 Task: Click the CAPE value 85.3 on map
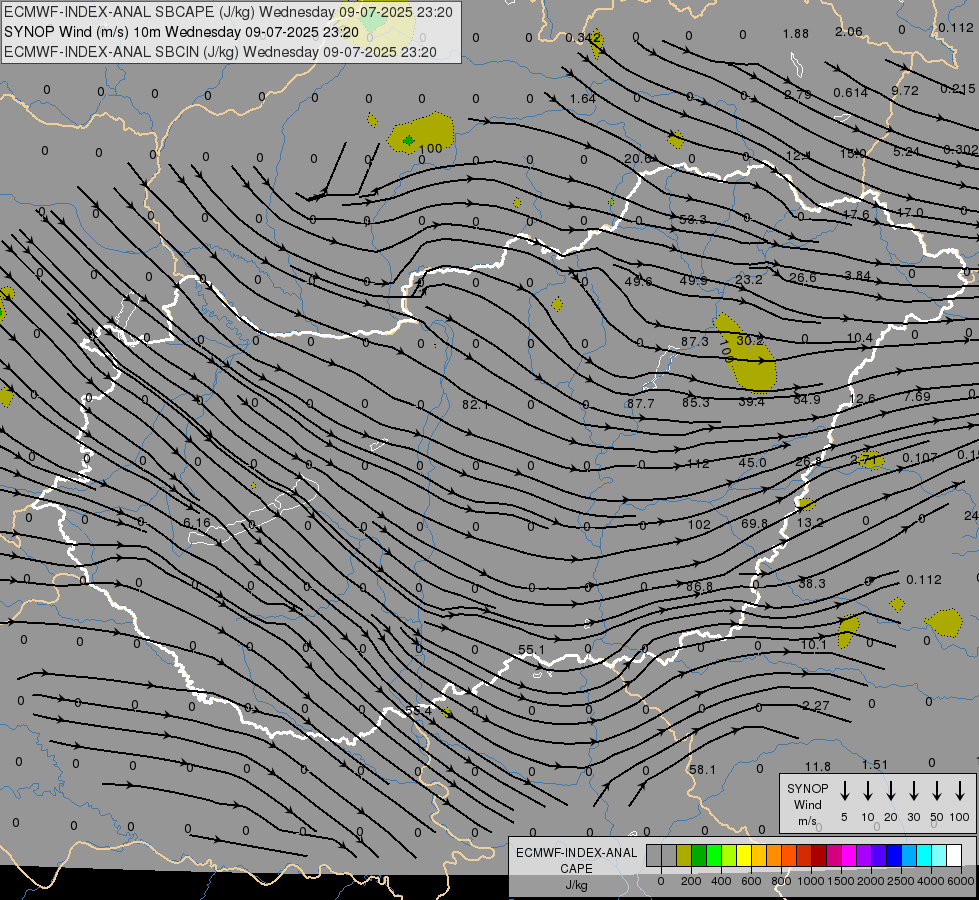pos(696,402)
